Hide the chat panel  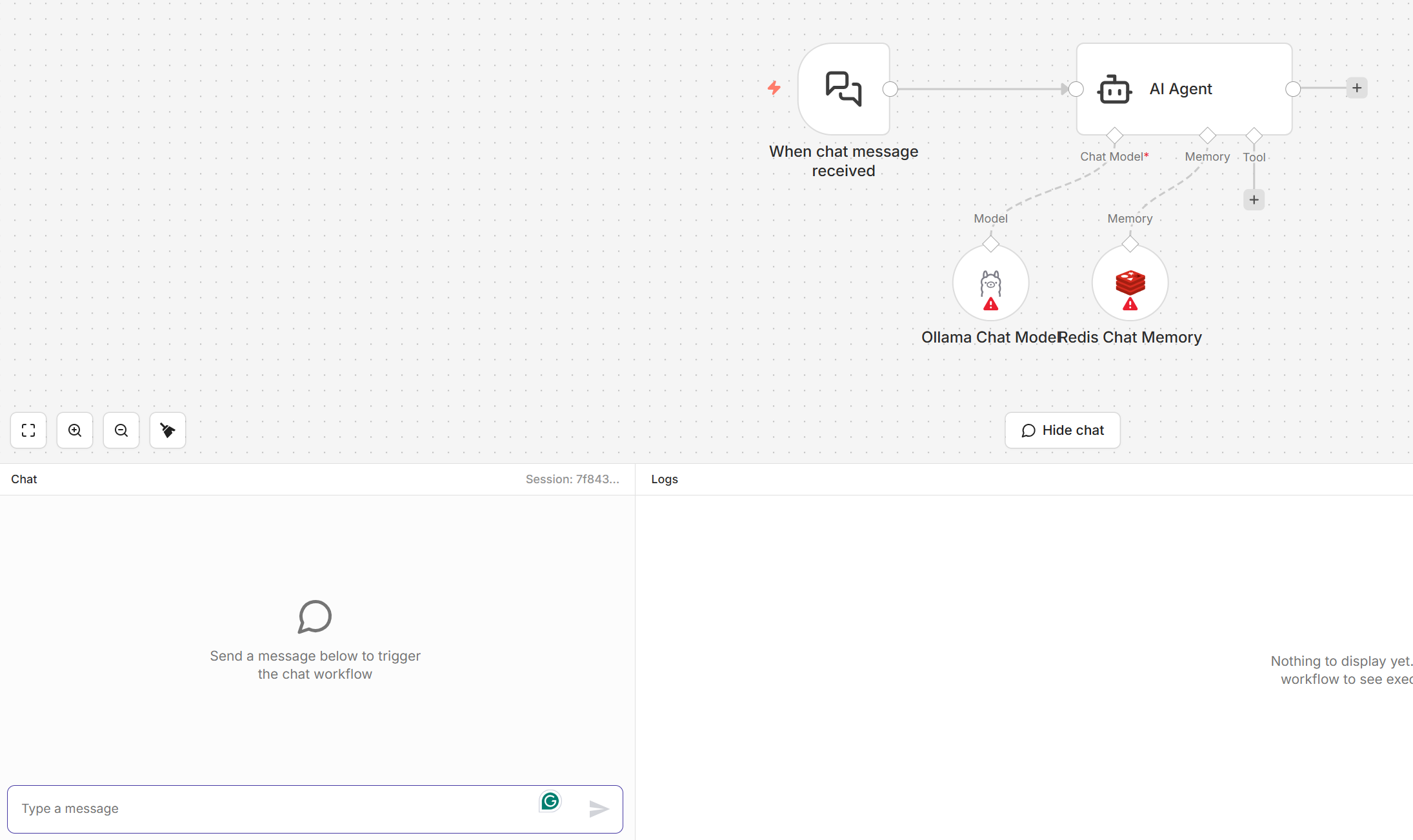(1062, 430)
